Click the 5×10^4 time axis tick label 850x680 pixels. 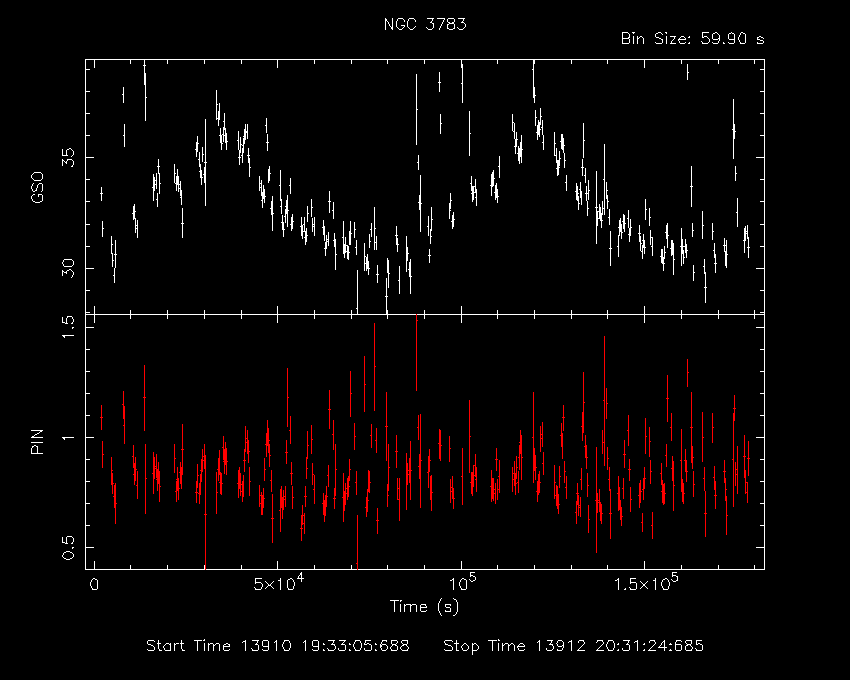point(279,583)
